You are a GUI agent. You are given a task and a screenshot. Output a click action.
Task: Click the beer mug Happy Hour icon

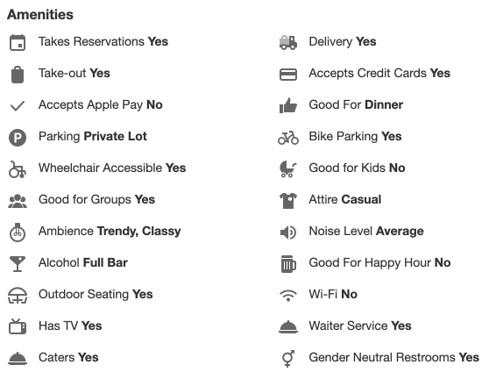[288, 264]
